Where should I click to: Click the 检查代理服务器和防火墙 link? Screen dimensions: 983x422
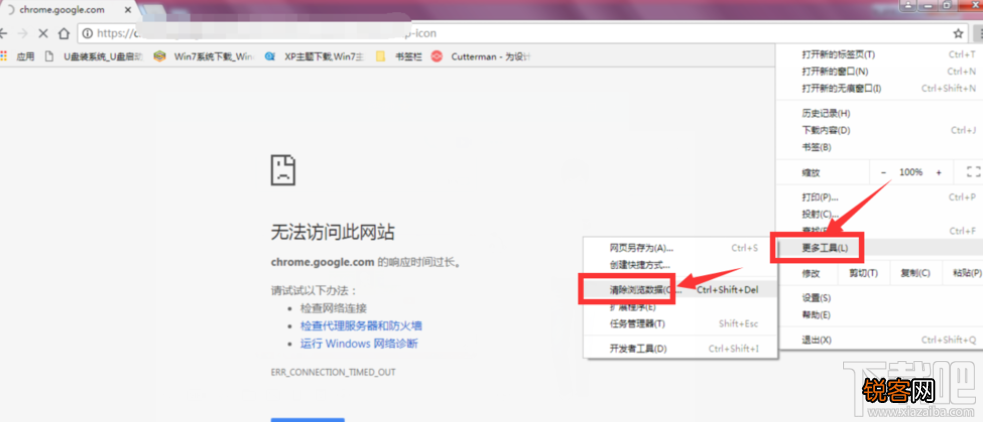tap(361, 326)
